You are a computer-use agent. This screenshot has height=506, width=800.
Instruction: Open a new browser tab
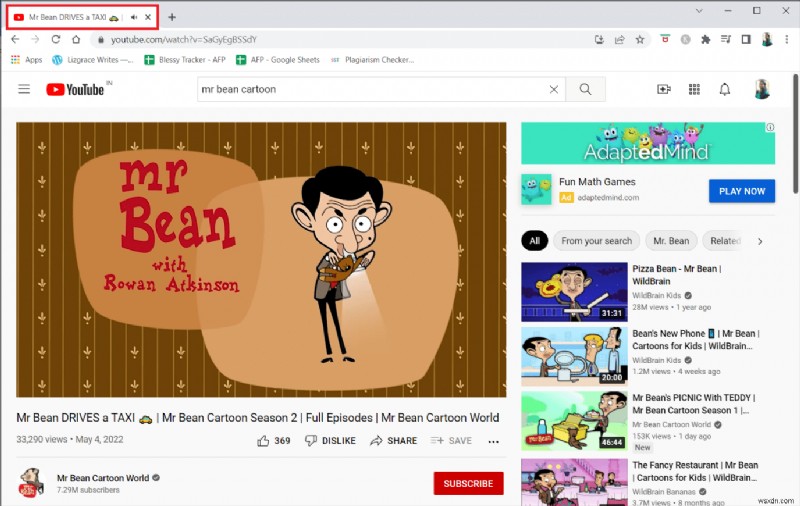[x=172, y=17]
